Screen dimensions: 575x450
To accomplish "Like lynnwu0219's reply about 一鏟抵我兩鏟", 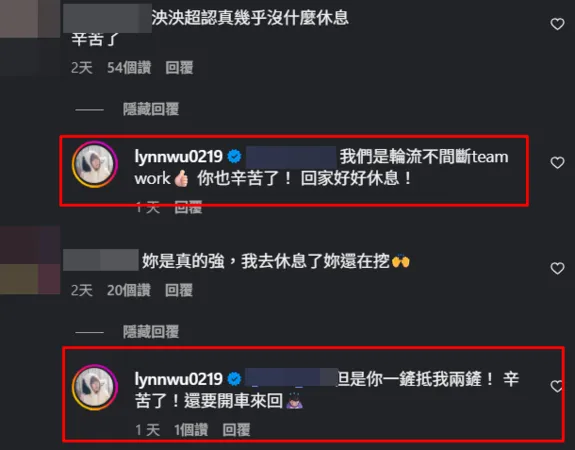I will [557, 386].
